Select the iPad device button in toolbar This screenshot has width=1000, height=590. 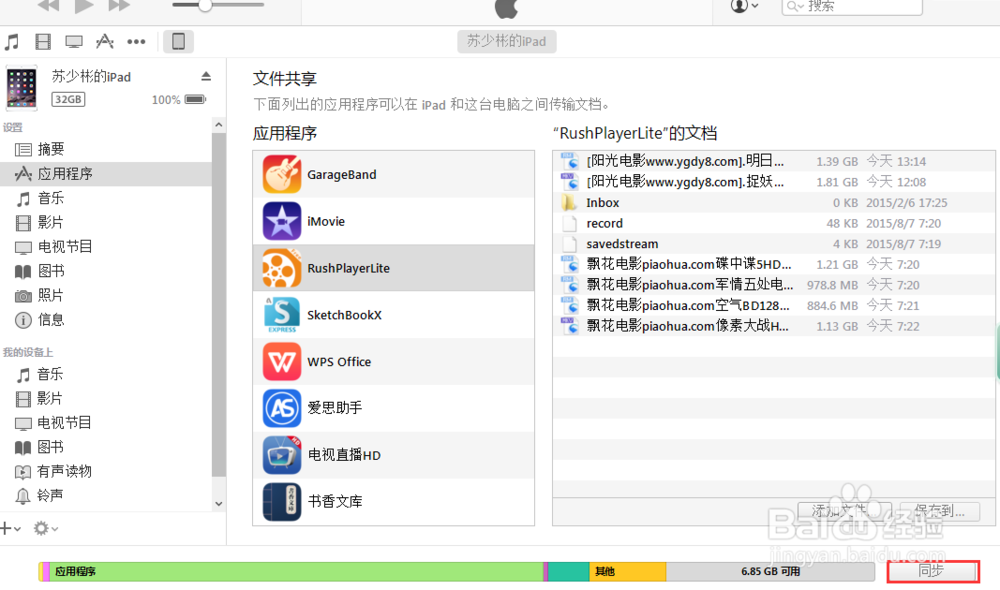pos(179,42)
